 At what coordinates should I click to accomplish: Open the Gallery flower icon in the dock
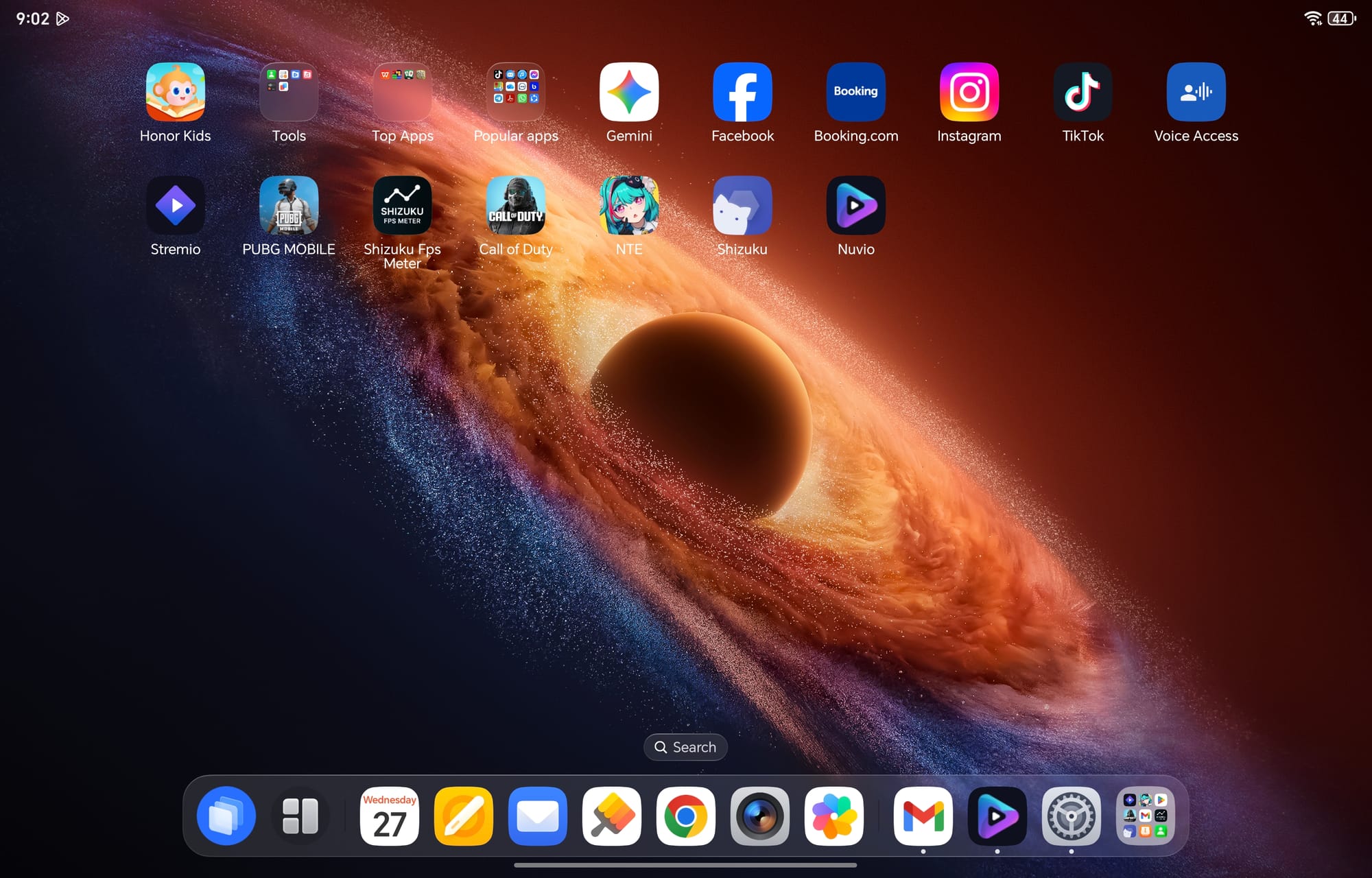tap(834, 816)
